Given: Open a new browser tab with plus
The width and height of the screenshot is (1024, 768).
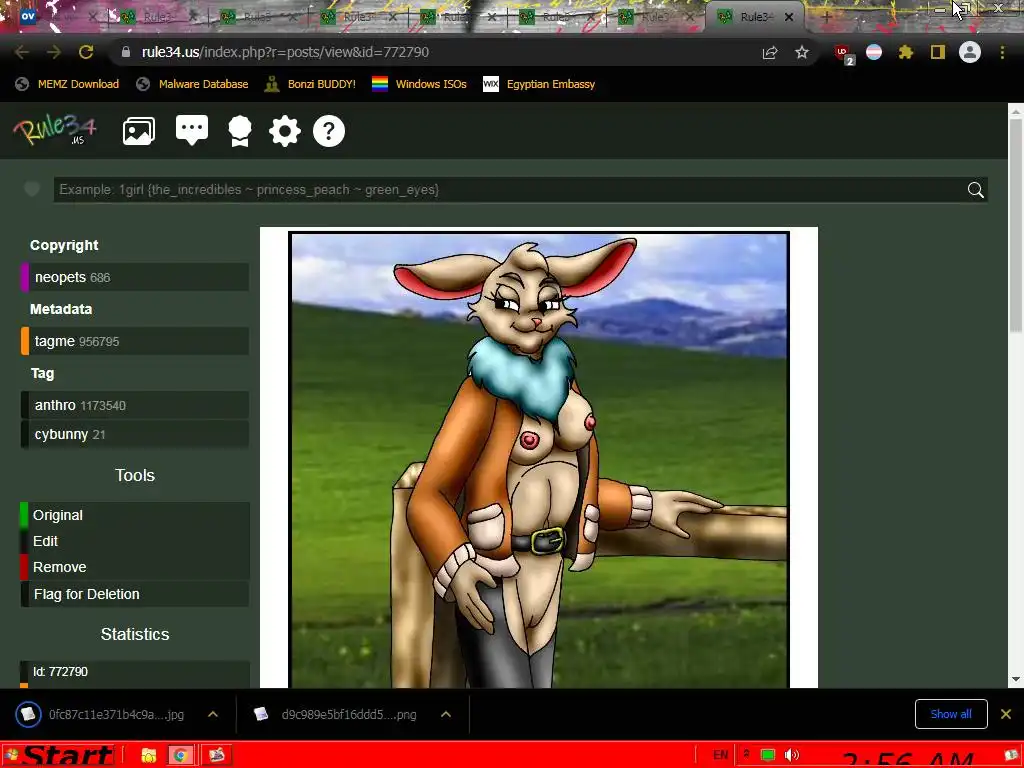Looking at the screenshot, I should pos(826,17).
